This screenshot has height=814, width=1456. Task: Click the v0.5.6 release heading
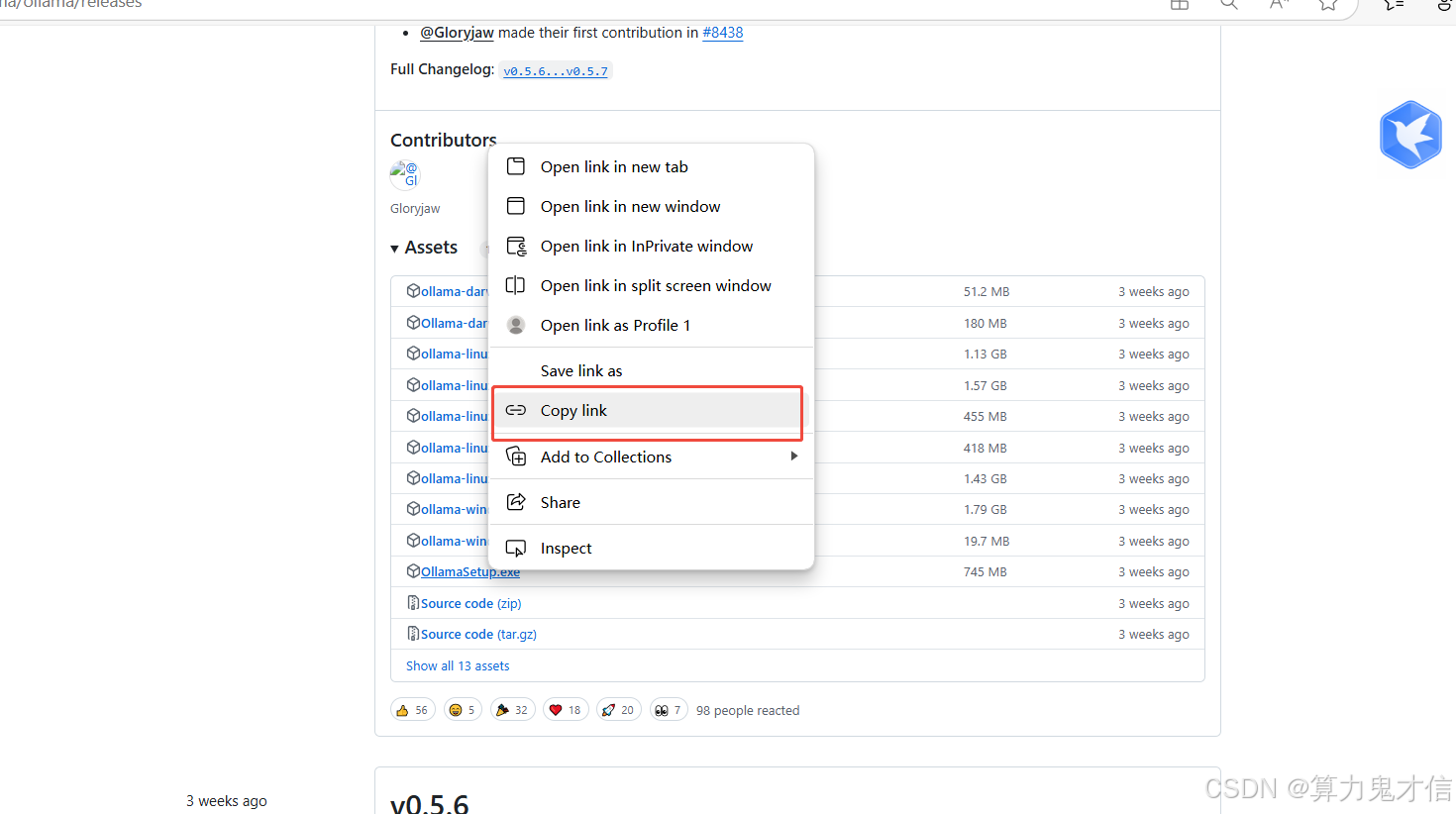[430, 803]
